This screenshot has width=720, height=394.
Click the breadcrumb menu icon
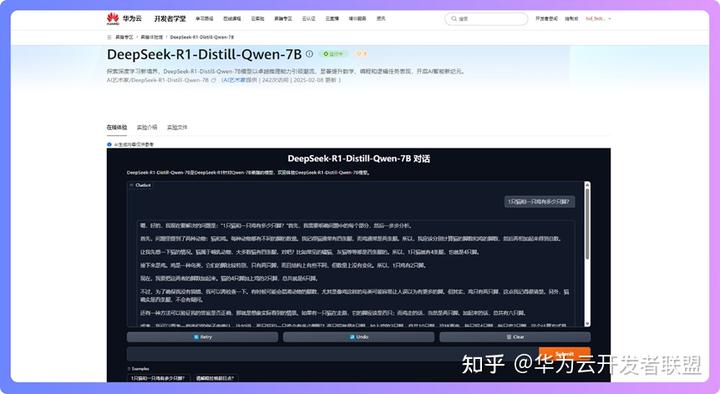pyautogui.click(x=109, y=37)
